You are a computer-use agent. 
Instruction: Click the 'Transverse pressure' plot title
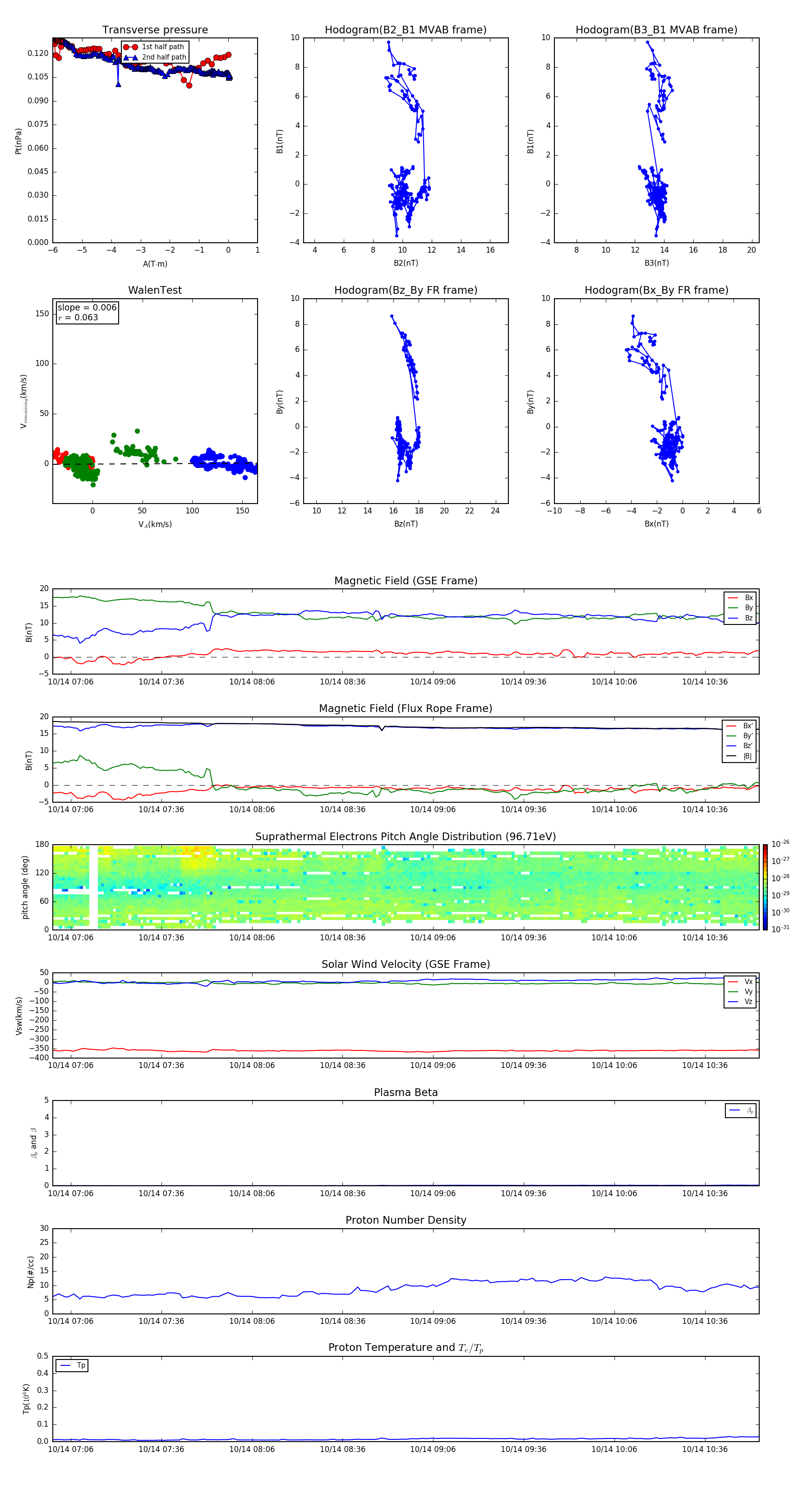point(155,30)
